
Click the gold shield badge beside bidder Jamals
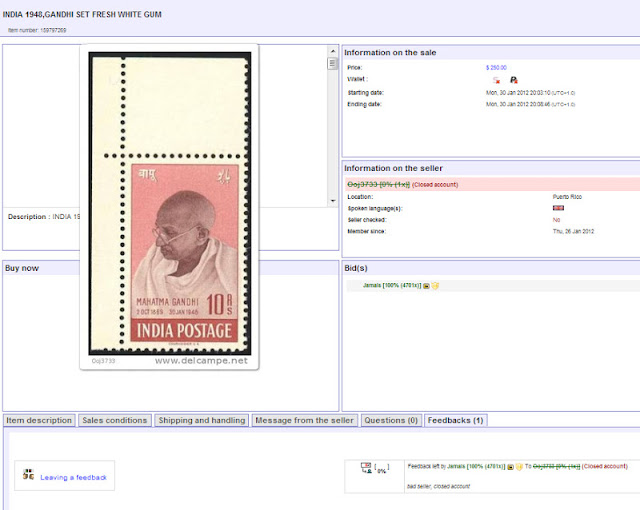435,286
